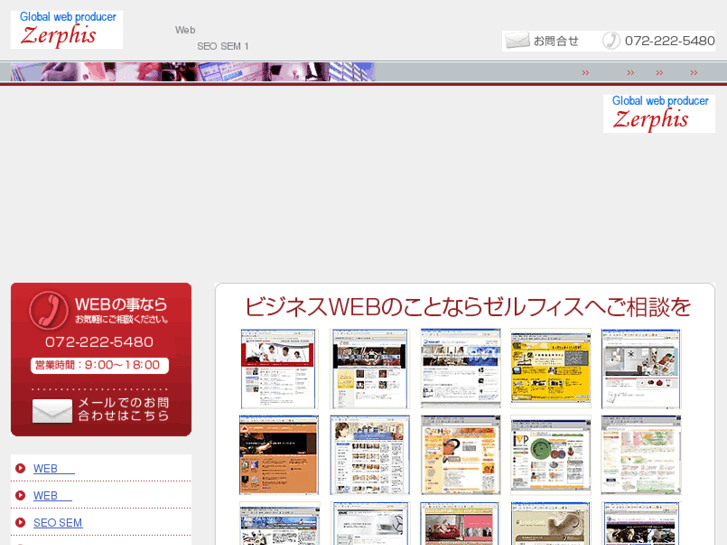This screenshot has width=727, height=545.
Task: Click the phone icon beside the header phone number
Action: pyautogui.click(x=611, y=41)
